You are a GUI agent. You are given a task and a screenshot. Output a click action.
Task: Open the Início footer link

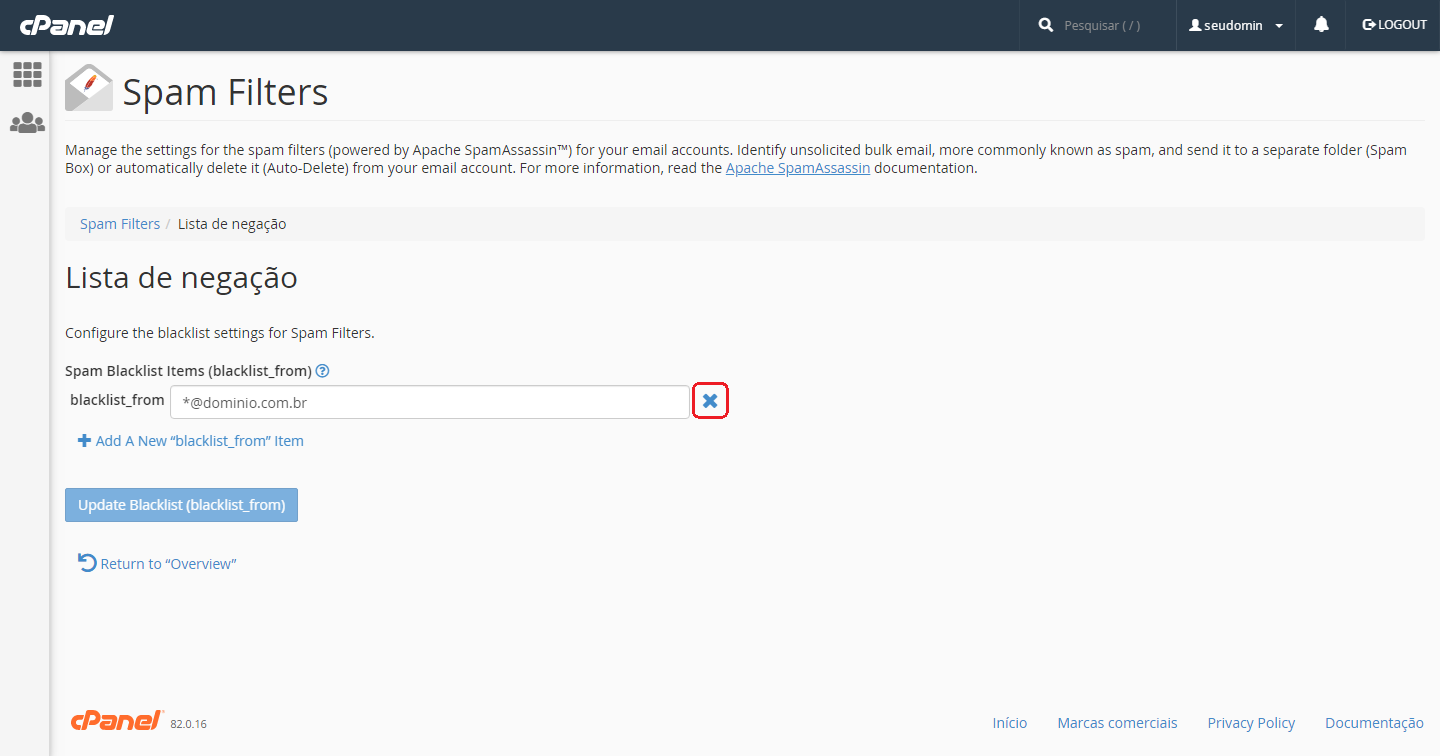(x=1010, y=723)
